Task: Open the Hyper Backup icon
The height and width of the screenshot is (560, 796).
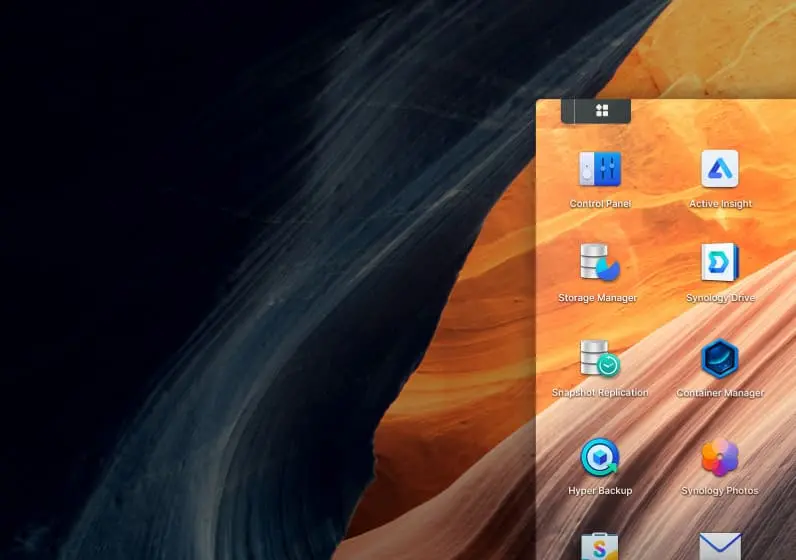Action: point(600,457)
